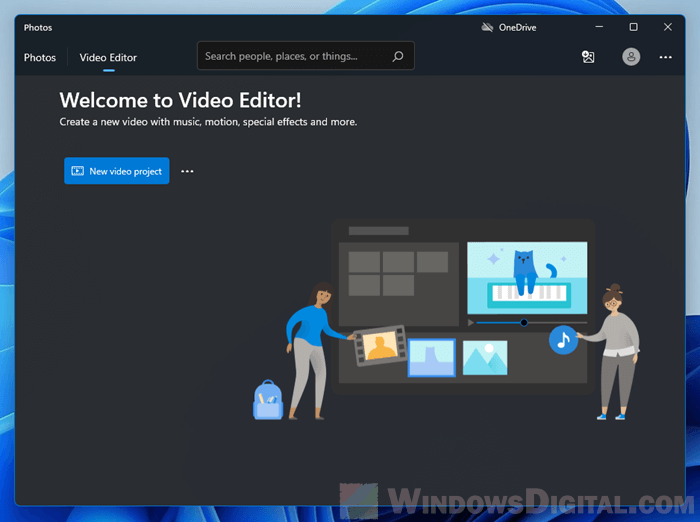
Task: Open more options beside New video project
Action: tap(187, 171)
